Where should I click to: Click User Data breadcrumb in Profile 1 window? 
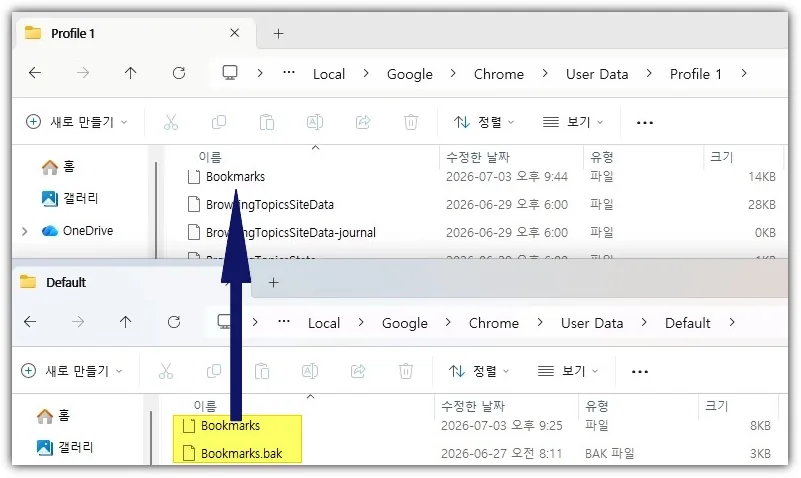597,74
